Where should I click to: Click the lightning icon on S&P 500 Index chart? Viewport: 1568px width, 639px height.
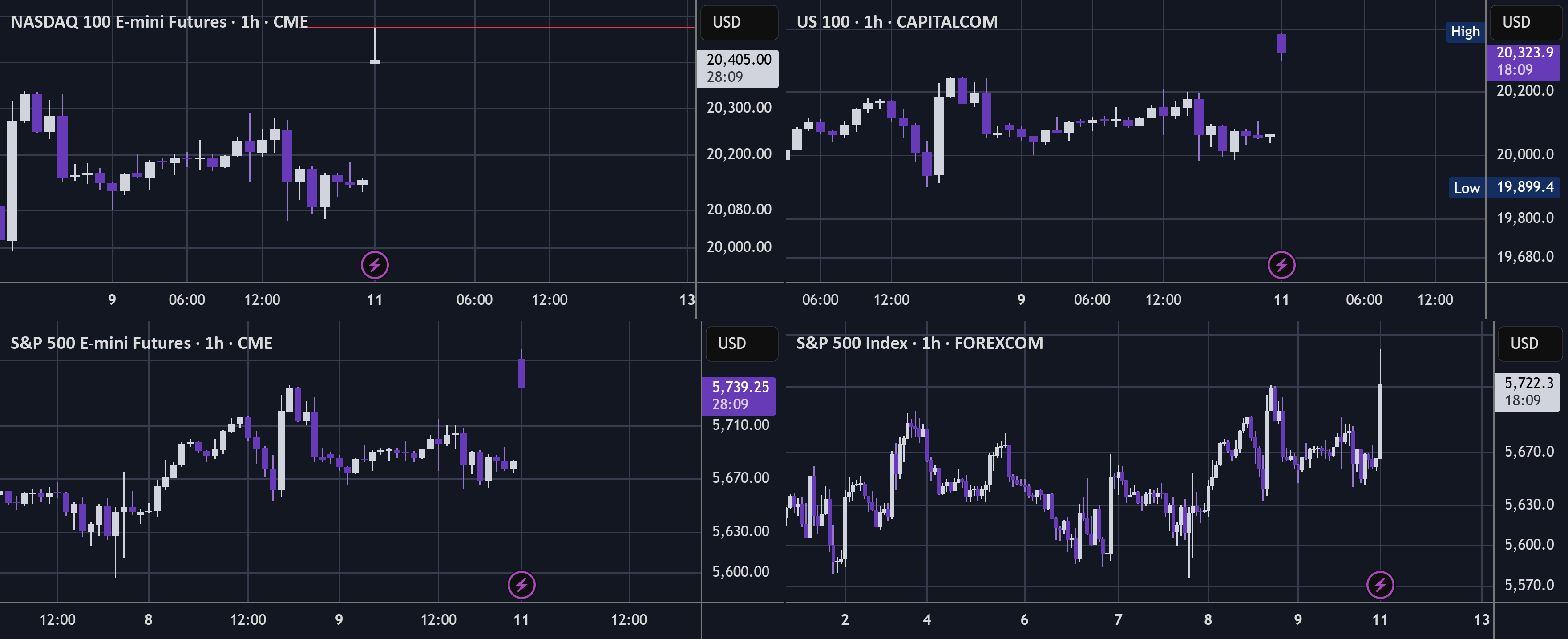tap(1380, 585)
